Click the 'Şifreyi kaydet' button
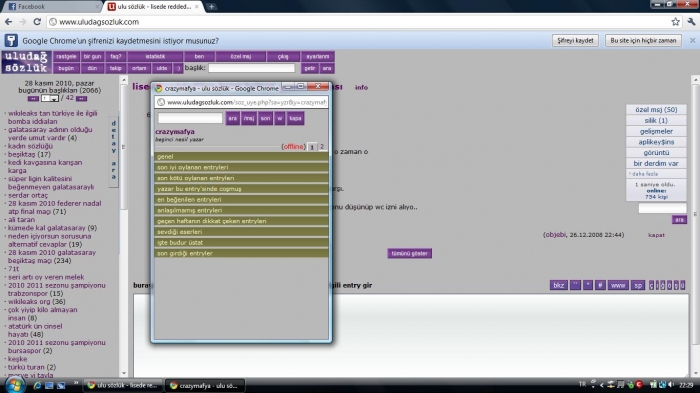Screen dimensions: 700x393 (x=575, y=40)
